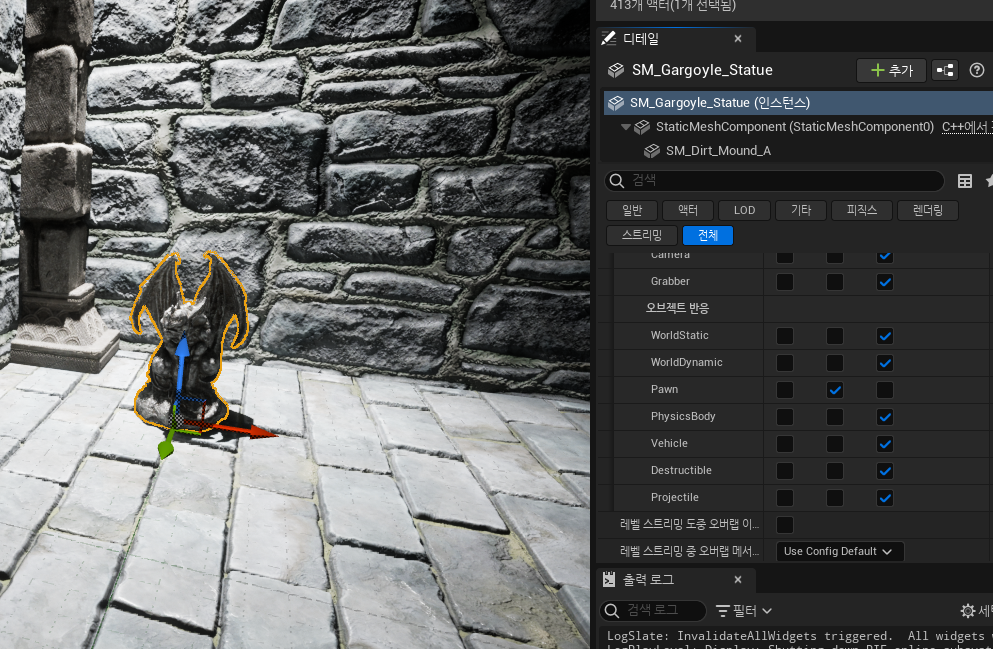Select the 액터 filter category

(688, 210)
